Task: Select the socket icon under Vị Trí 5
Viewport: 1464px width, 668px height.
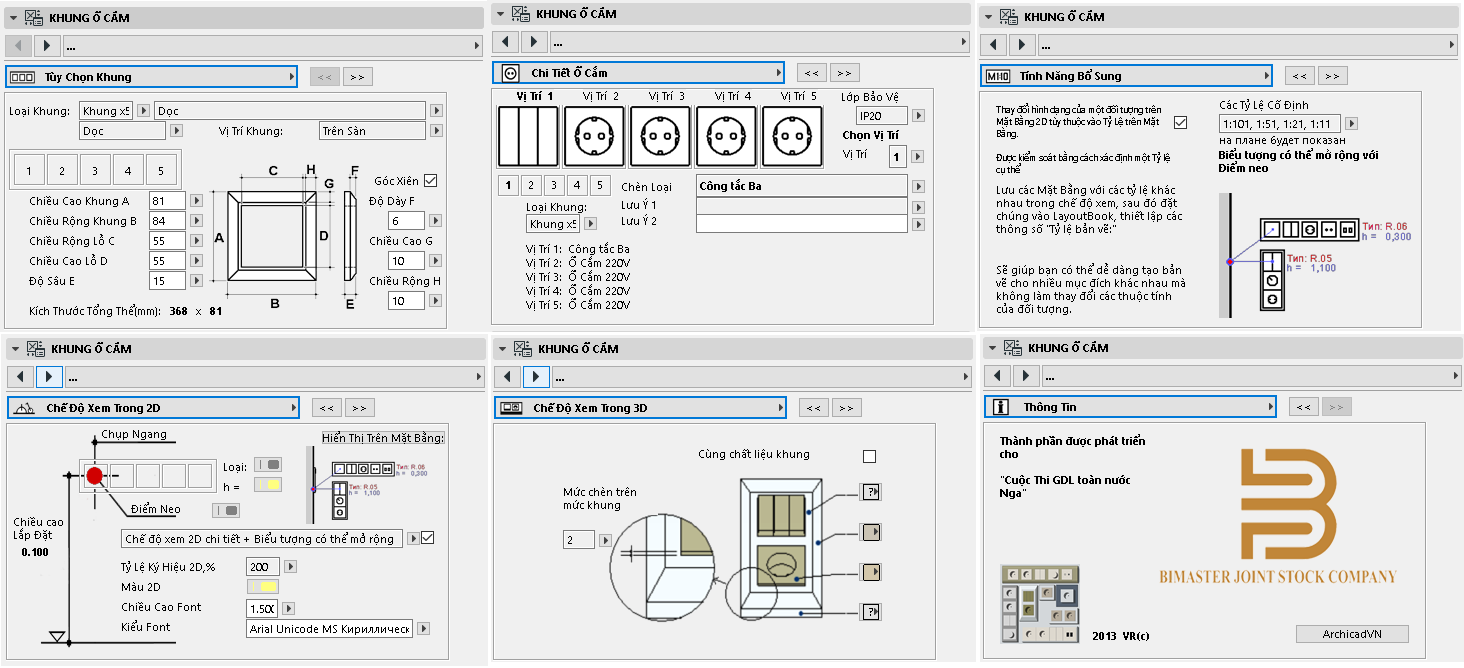Action: coord(792,136)
